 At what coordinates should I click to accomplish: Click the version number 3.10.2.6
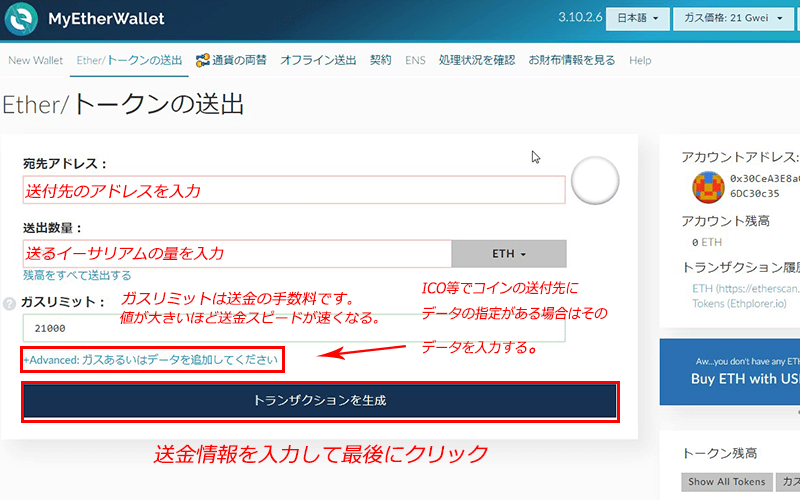coord(580,17)
